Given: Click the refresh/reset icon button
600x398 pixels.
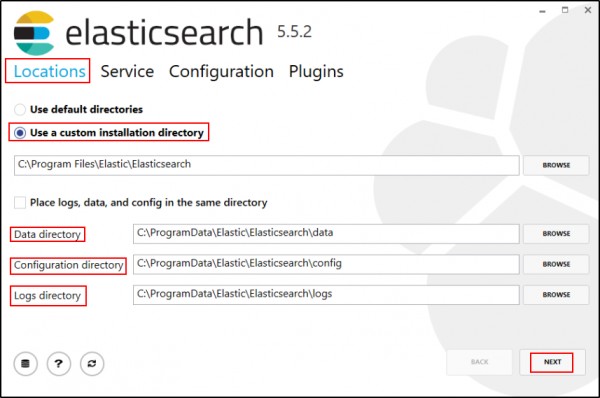Looking at the screenshot, I should (92, 364).
